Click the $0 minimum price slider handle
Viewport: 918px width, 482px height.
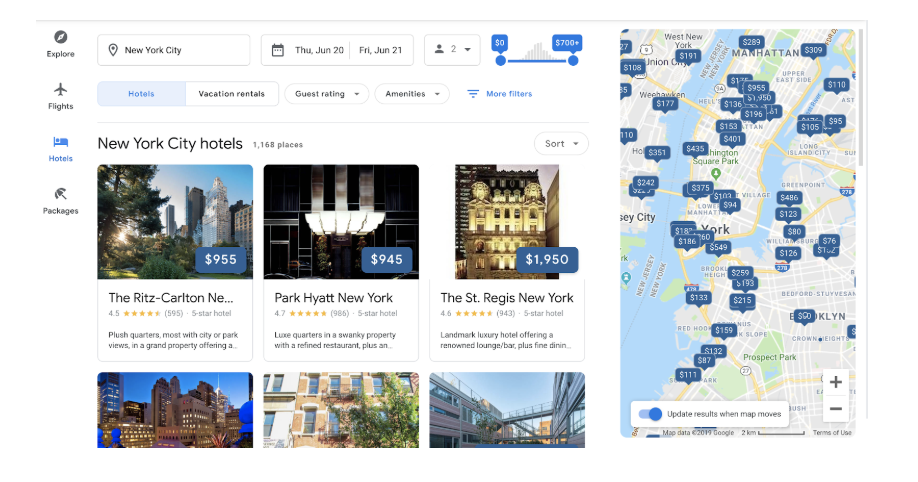click(x=501, y=60)
